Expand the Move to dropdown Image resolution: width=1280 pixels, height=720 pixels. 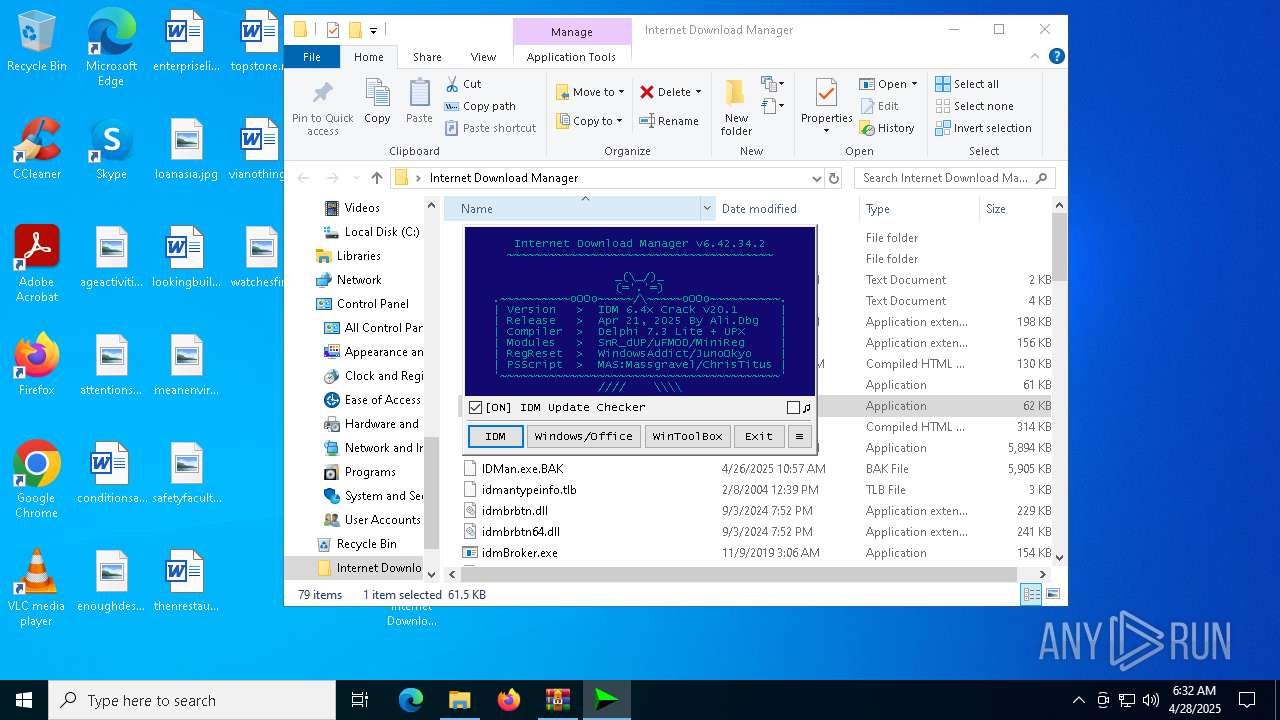[621, 92]
